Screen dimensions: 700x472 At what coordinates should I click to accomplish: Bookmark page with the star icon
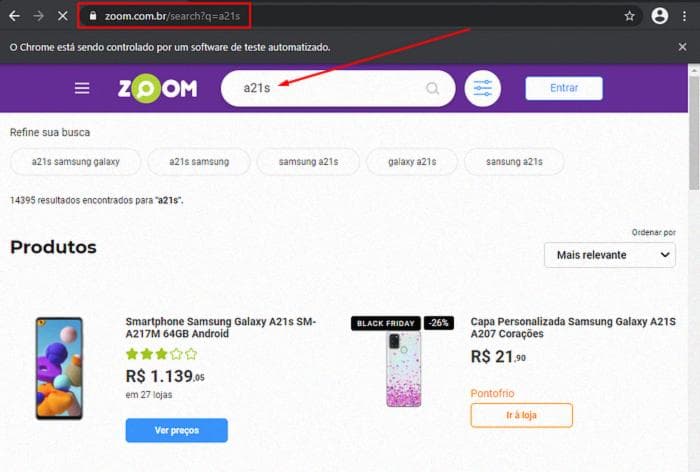(x=629, y=16)
